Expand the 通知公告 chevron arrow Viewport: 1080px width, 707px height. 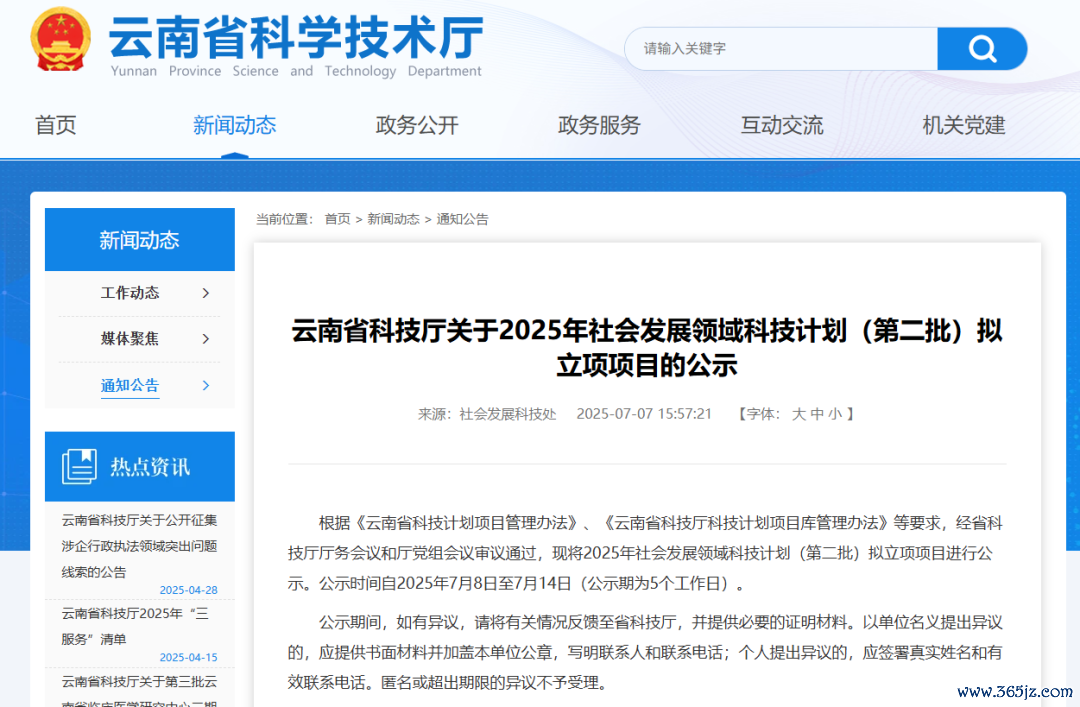(205, 385)
